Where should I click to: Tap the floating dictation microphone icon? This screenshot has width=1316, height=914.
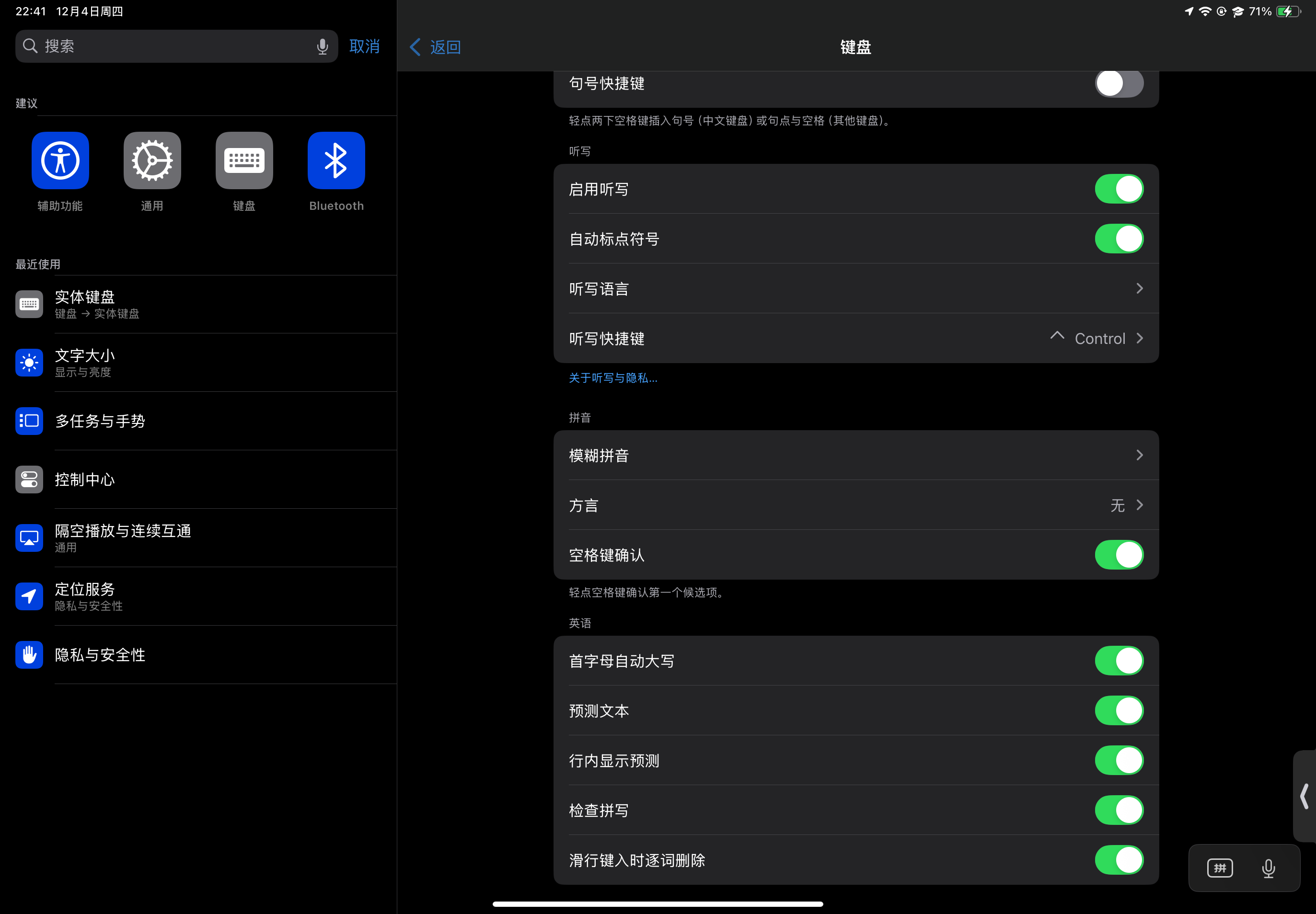coord(1269,868)
